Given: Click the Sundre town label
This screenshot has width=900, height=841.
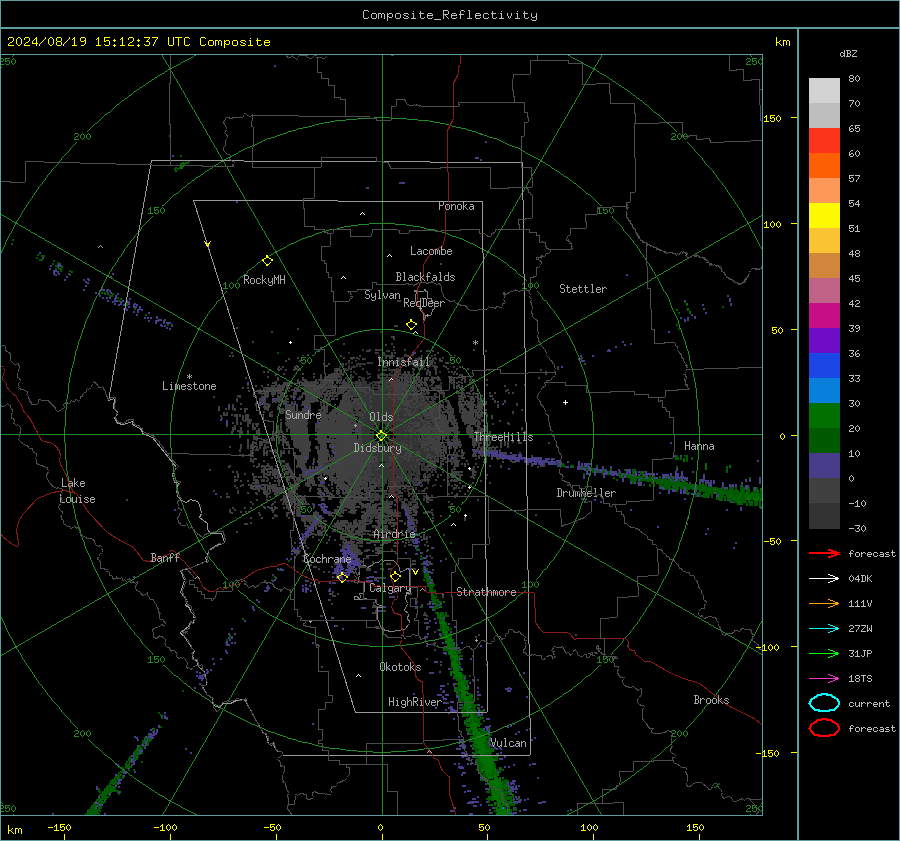Looking at the screenshot, I should [x=303, y=415].
